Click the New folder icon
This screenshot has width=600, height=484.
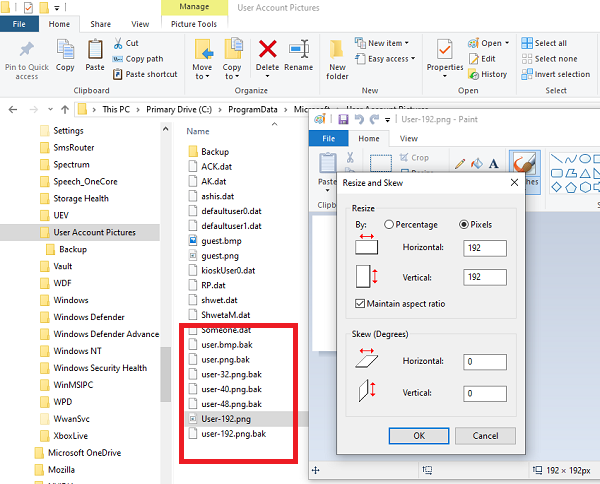click(x=336, y=49)
